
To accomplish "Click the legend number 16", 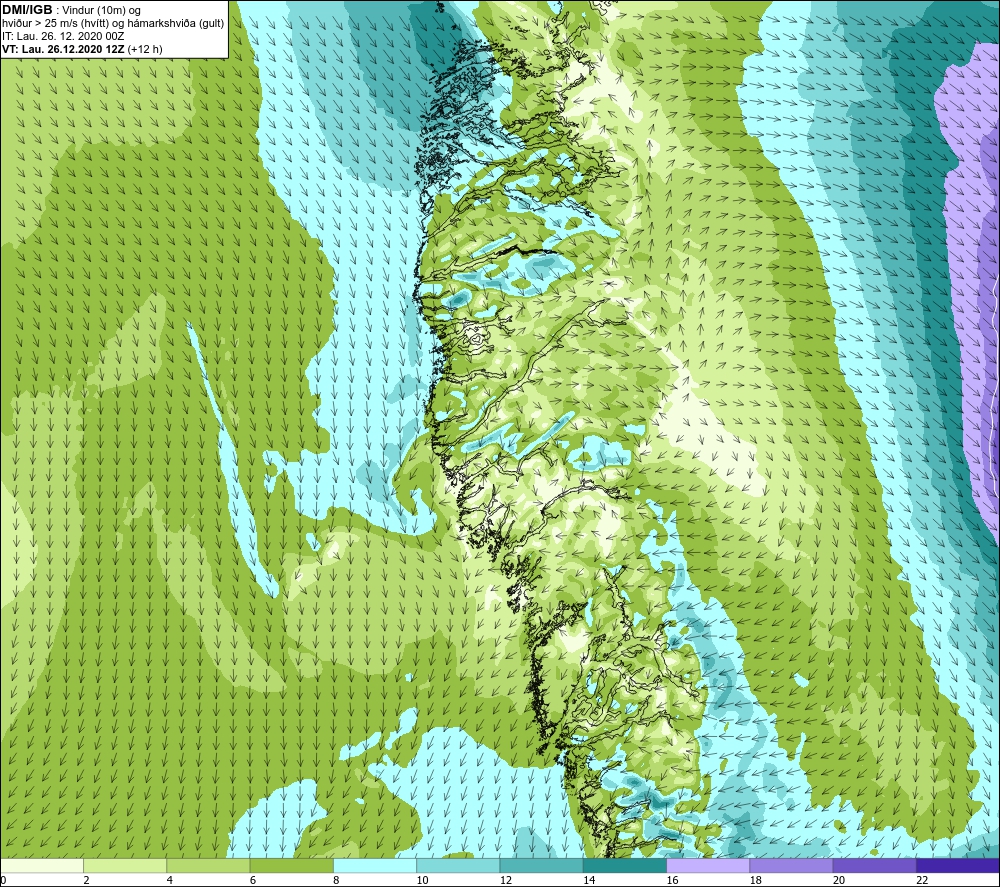I will [672, 880].
